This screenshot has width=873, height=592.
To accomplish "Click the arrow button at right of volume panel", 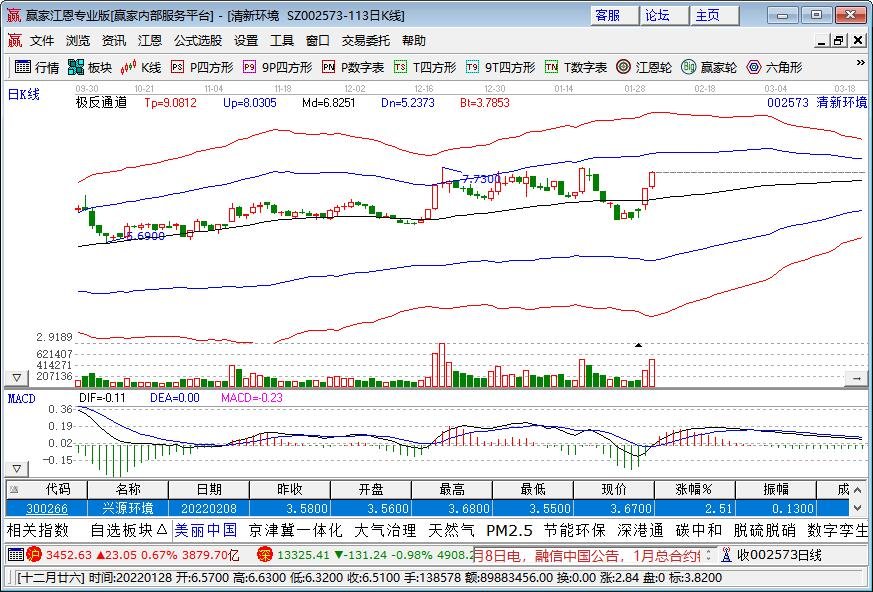I will click(x=856, y=378).
